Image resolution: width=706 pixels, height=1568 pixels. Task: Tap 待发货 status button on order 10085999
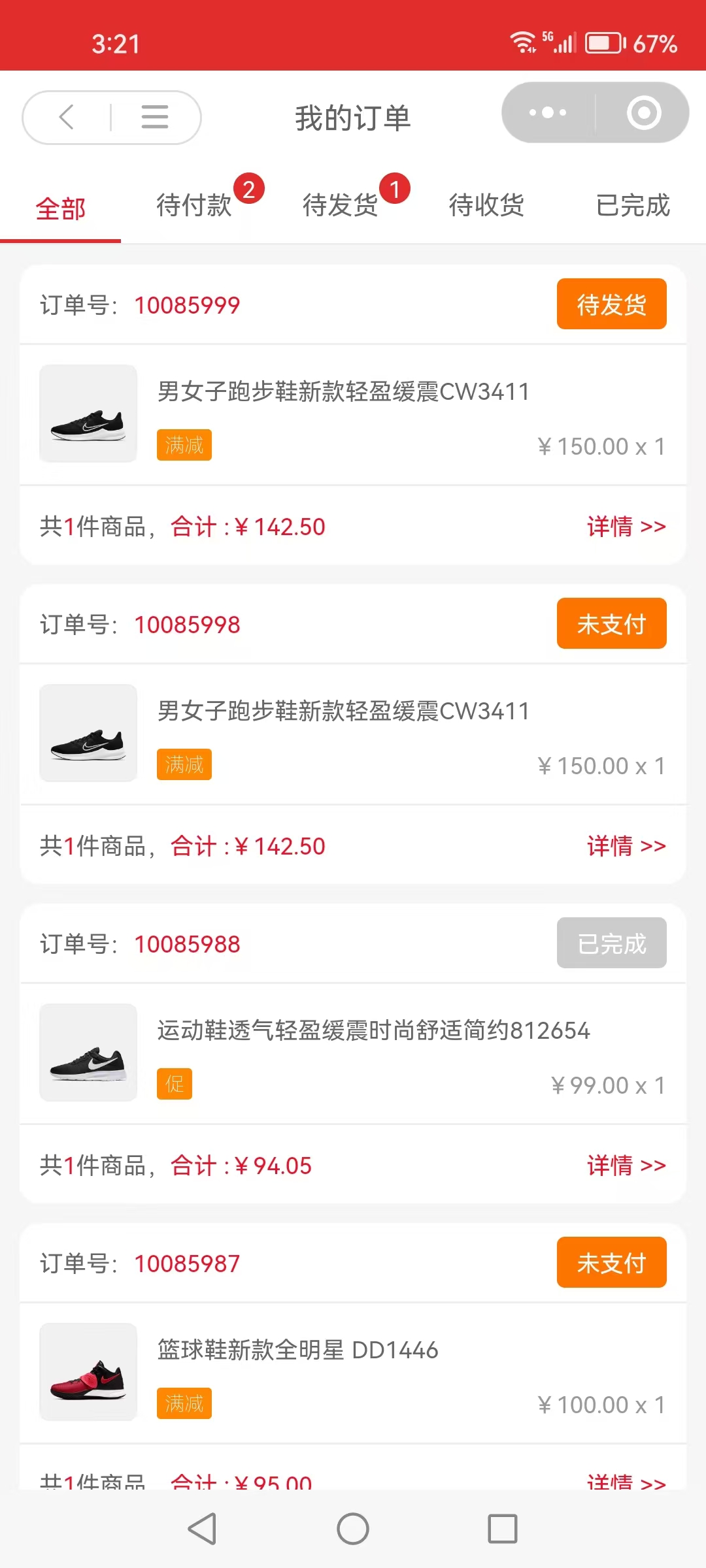611,304
